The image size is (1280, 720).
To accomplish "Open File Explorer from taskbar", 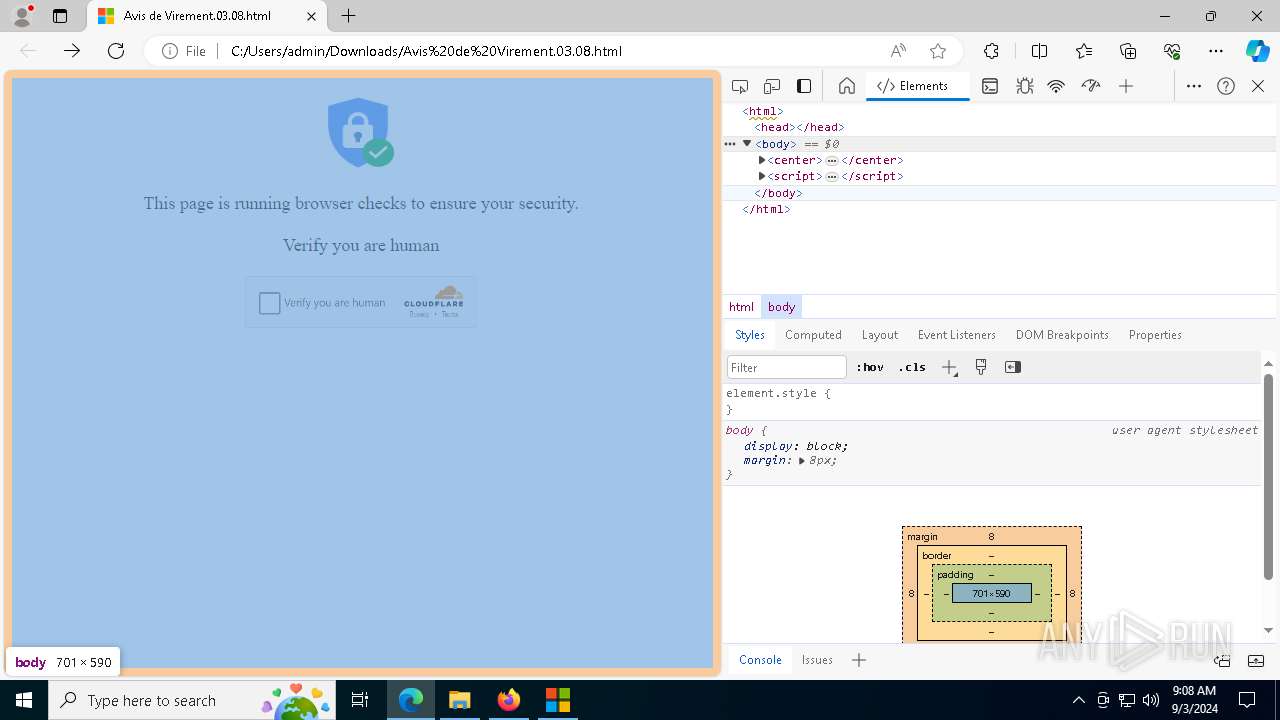I will pos(459,700).
